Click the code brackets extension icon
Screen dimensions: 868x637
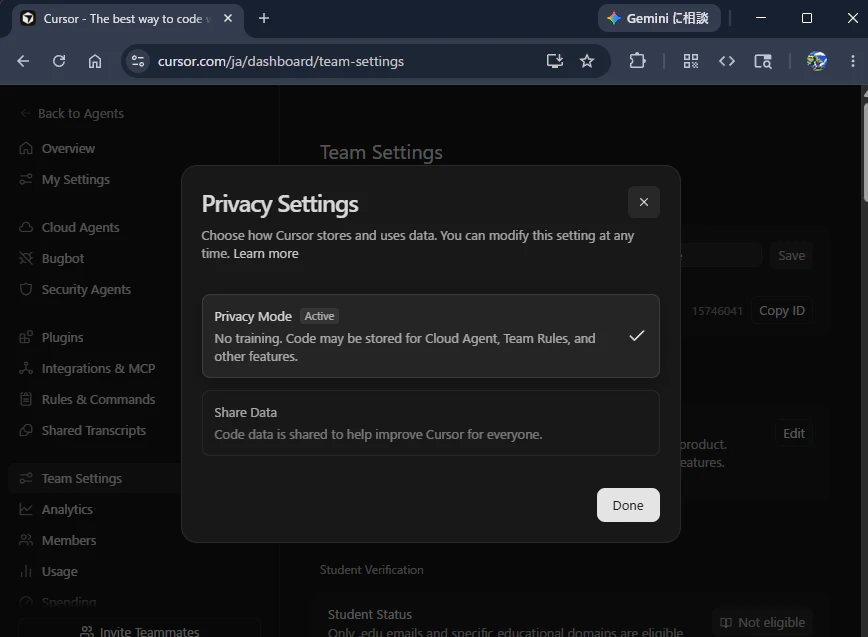pyautogui.click(x=726, y=61)
